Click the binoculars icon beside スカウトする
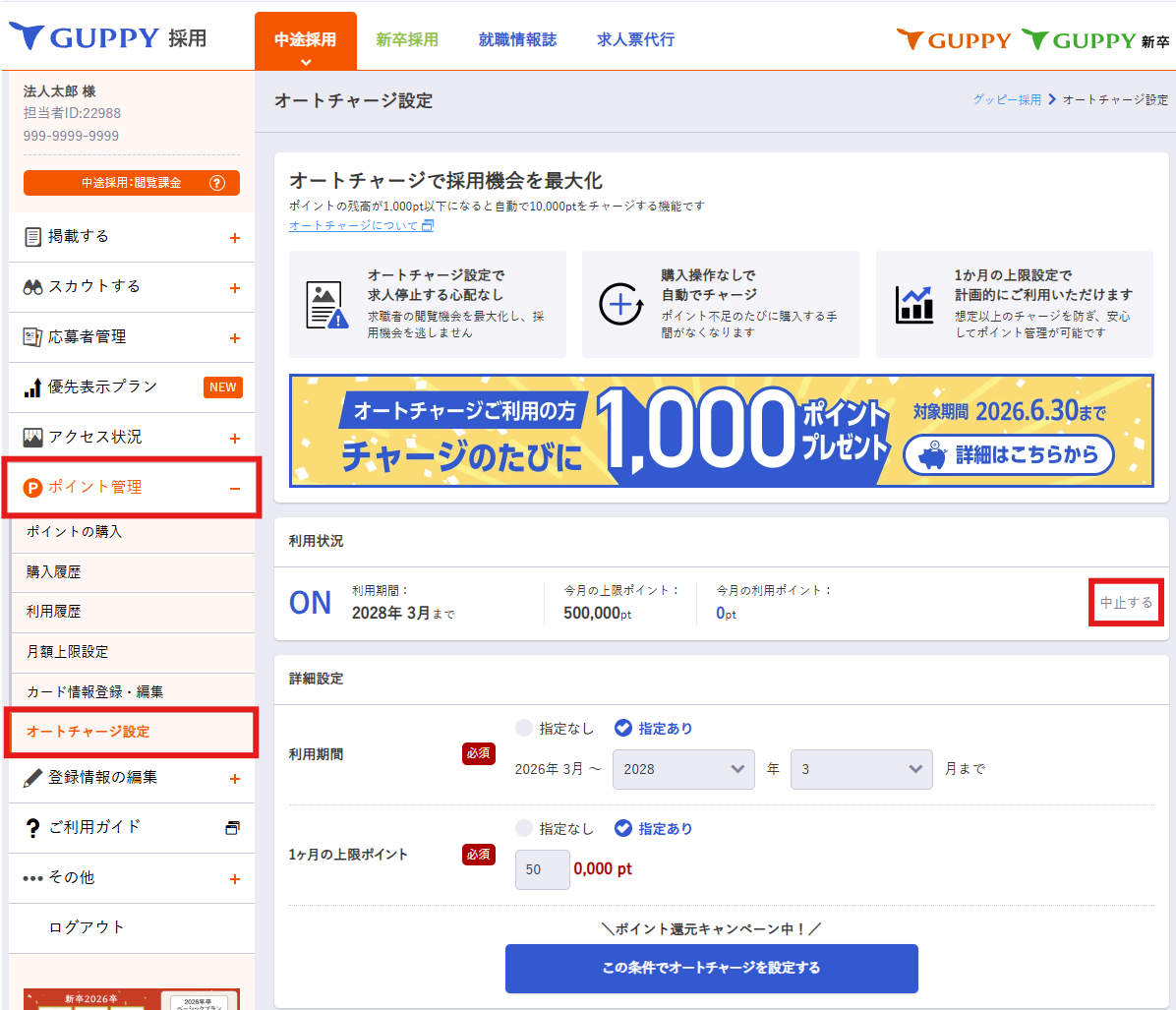 [33, 287]
